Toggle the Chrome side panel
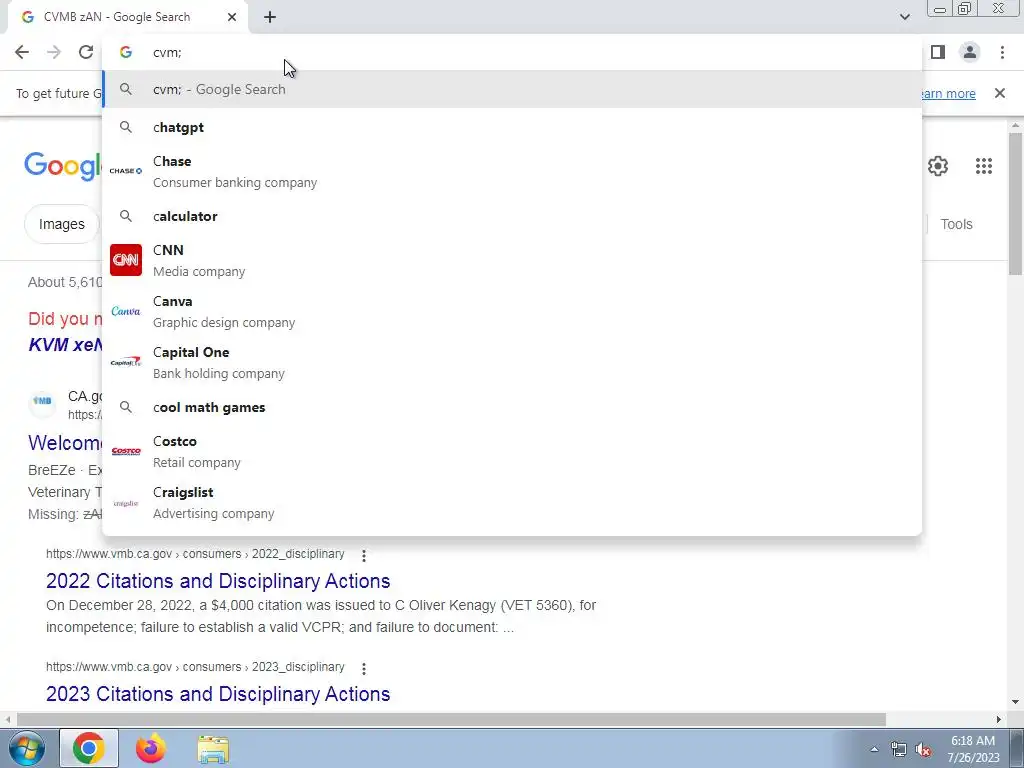The image size is (1024, 768). (x=938, y=52)
